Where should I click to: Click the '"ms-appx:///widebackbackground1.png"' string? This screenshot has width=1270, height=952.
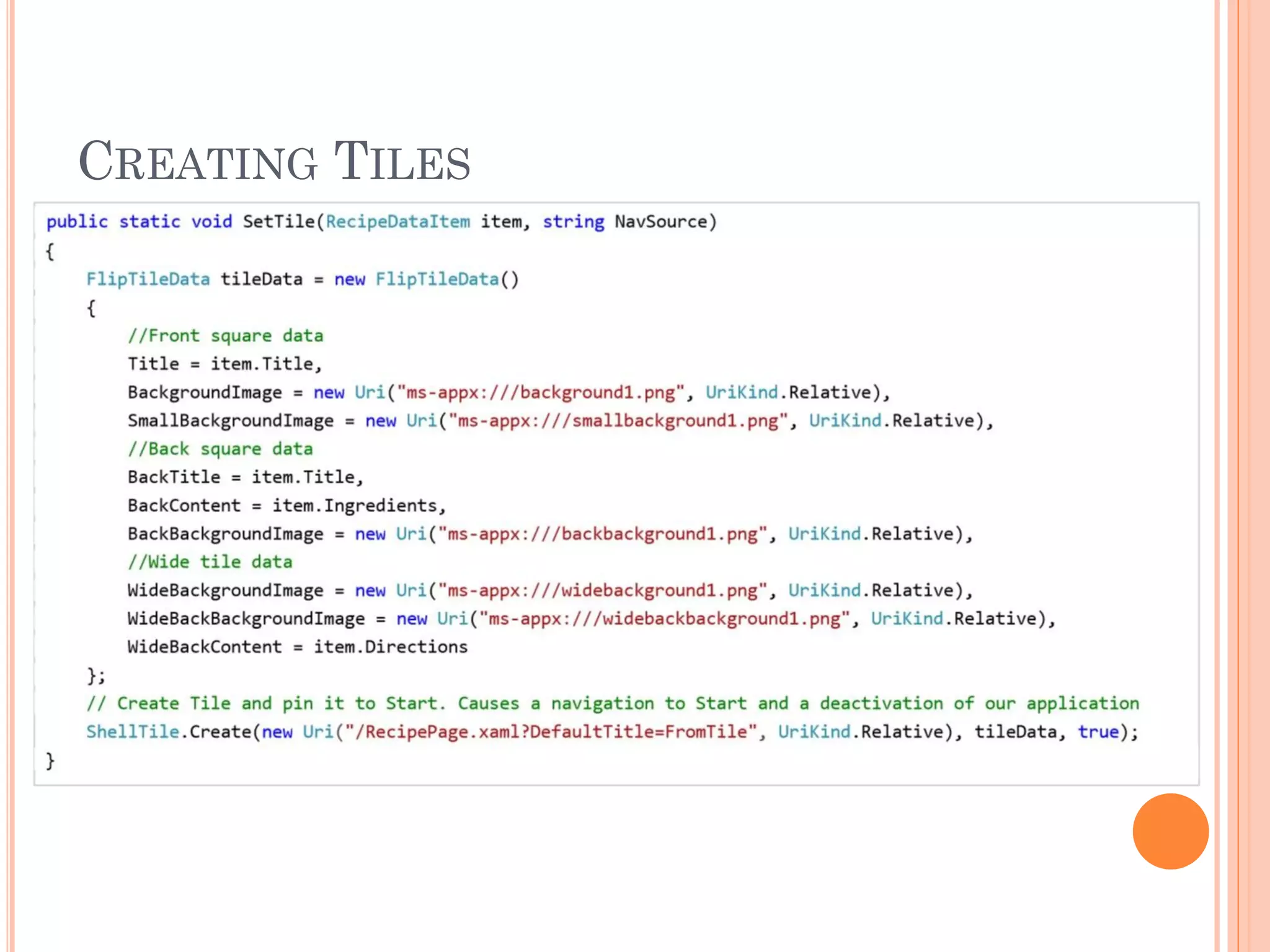[x=665, y=619]
